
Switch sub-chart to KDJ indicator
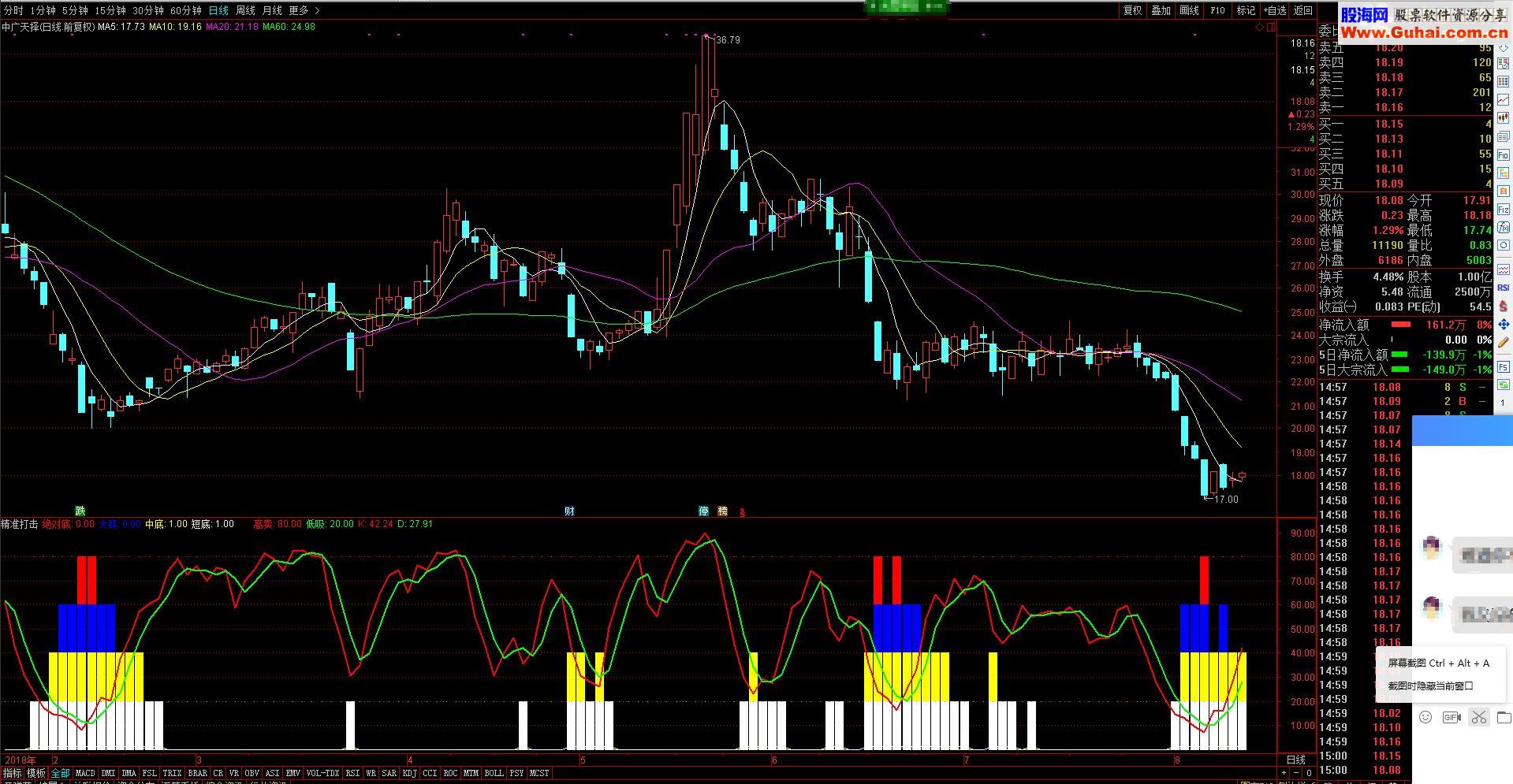410,774
